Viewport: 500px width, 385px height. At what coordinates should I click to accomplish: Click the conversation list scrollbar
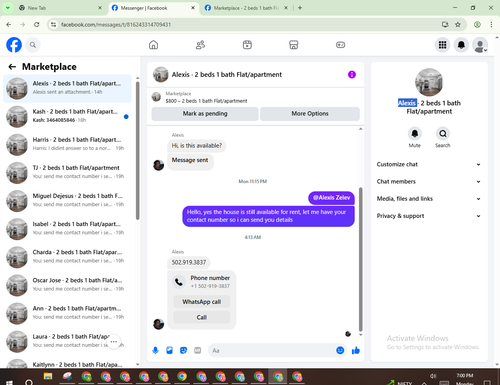point(137,150)
